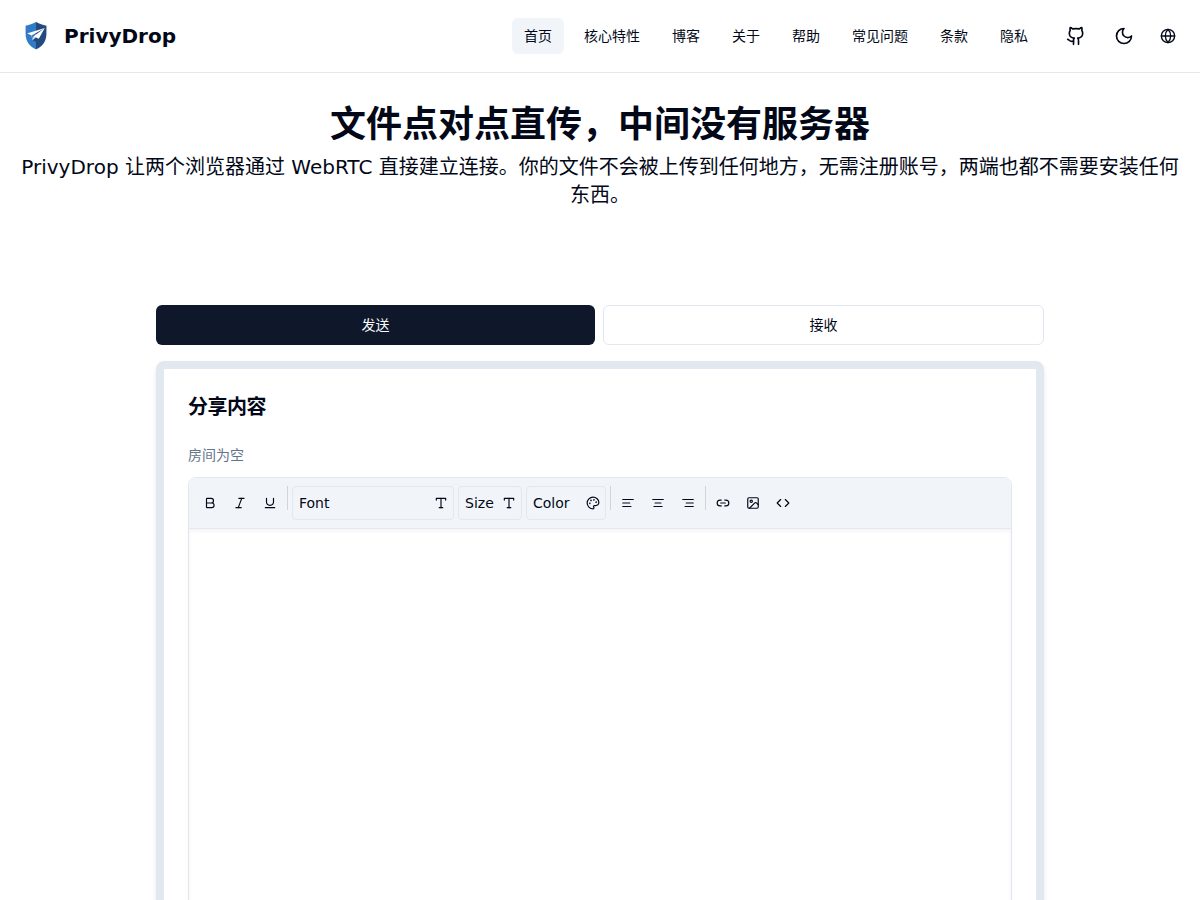The image size is (1200, 900).
Task: Open the GitHub repository icon
Action: [1076, 36]
